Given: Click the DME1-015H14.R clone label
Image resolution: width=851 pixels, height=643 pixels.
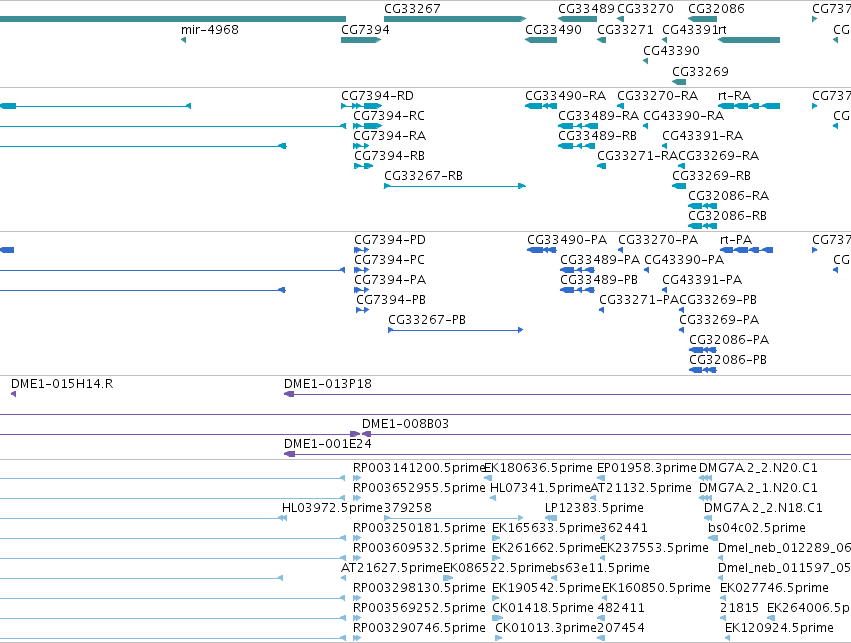Looking at the screenshot, I should (x=62, y=385).
